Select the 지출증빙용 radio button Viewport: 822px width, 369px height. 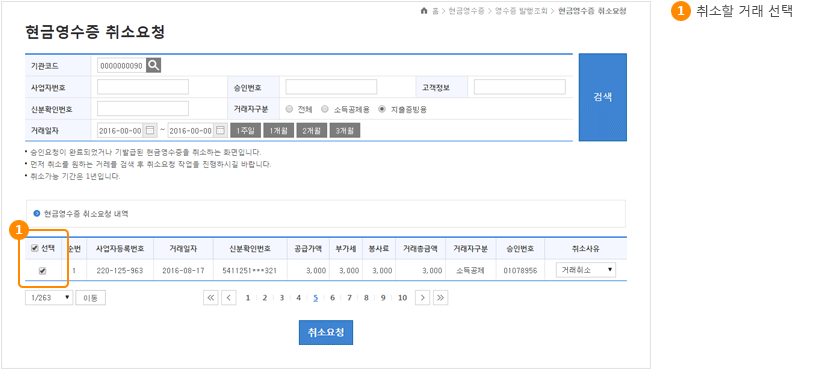(x=382, y=109)
